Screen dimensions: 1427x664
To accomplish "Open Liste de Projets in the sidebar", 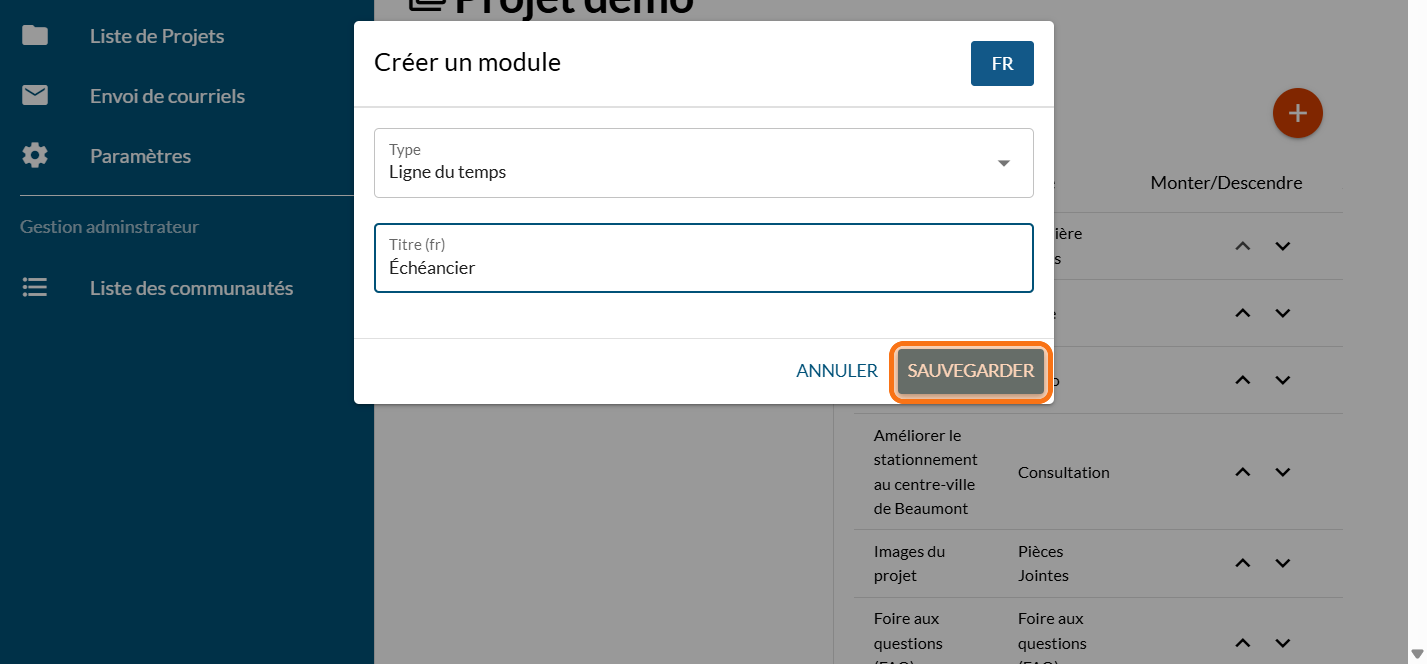I will (157, 36).
